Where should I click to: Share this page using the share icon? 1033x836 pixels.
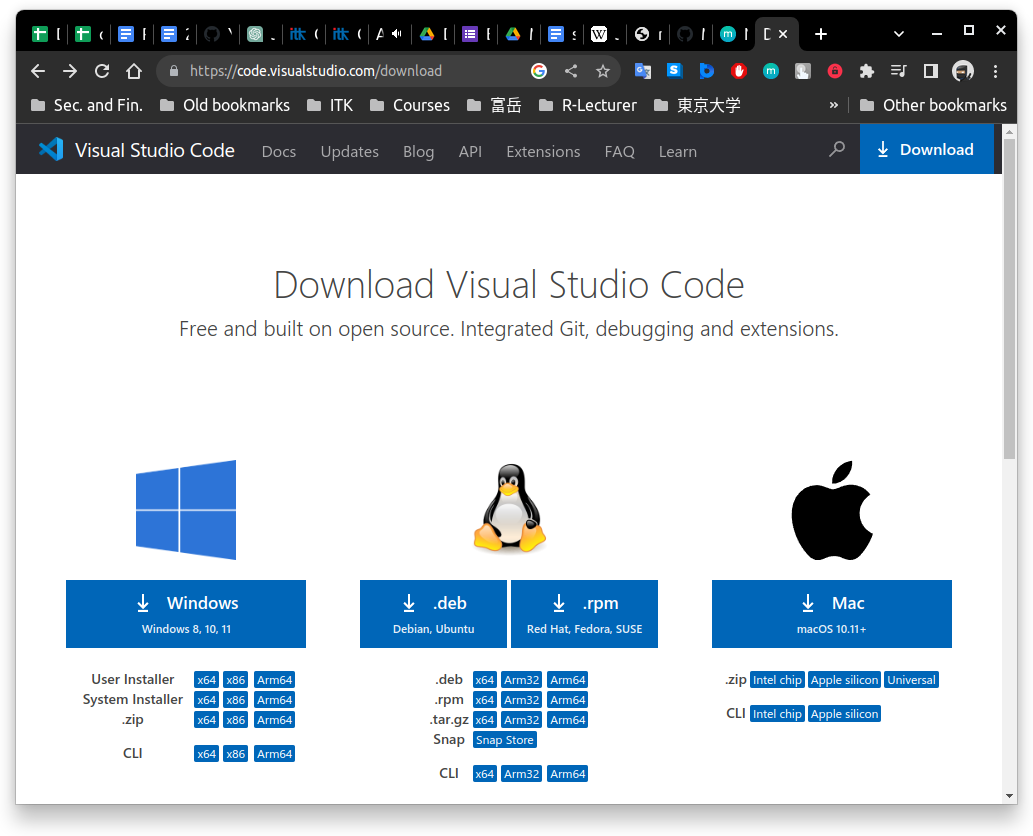point(571,71)
